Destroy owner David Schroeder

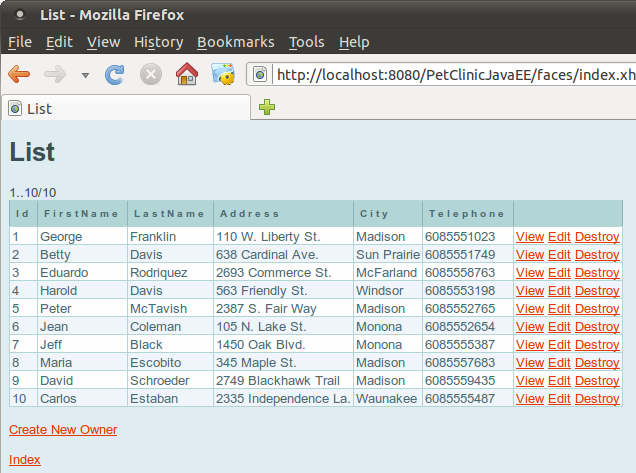tap(597, 381)
